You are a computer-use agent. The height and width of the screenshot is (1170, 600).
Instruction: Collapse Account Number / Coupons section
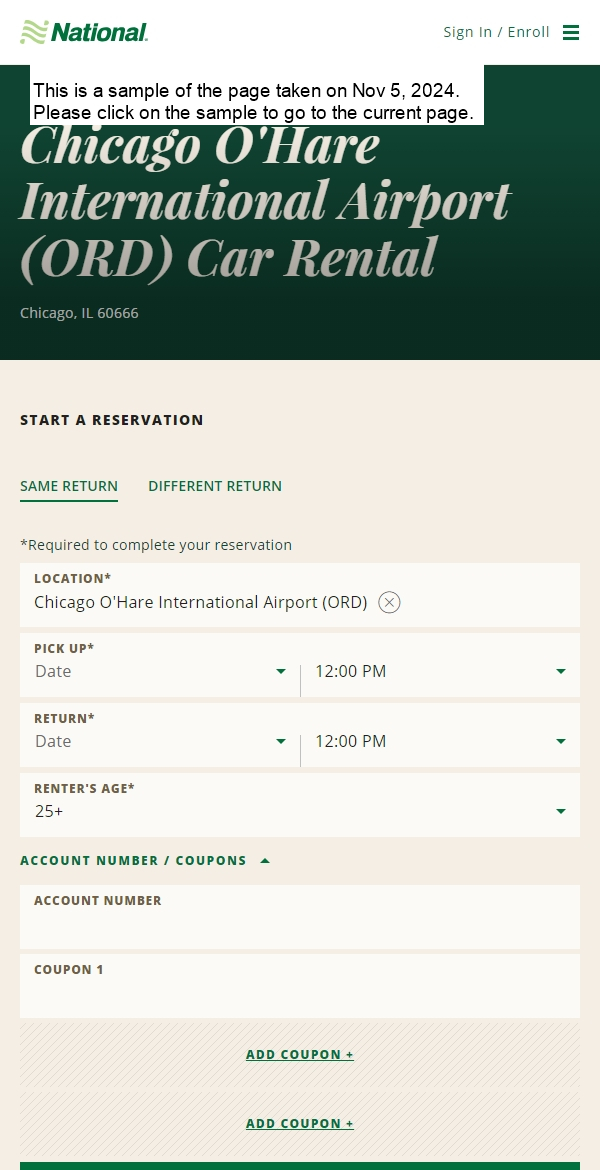[145, 860]
